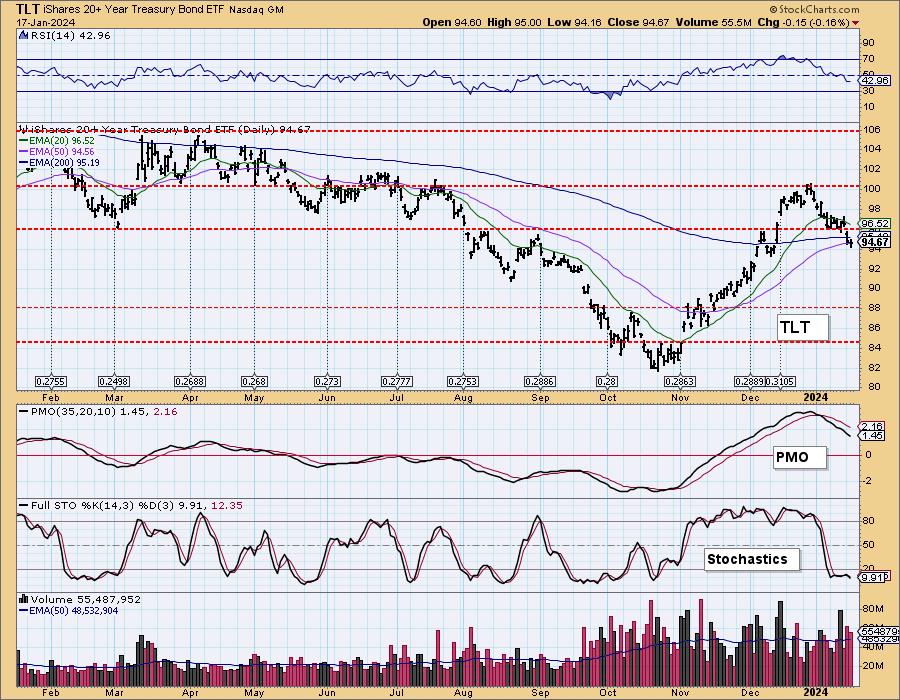
Task: Click the 0.2777 cycle label near Jul
Action: (397, 382)
